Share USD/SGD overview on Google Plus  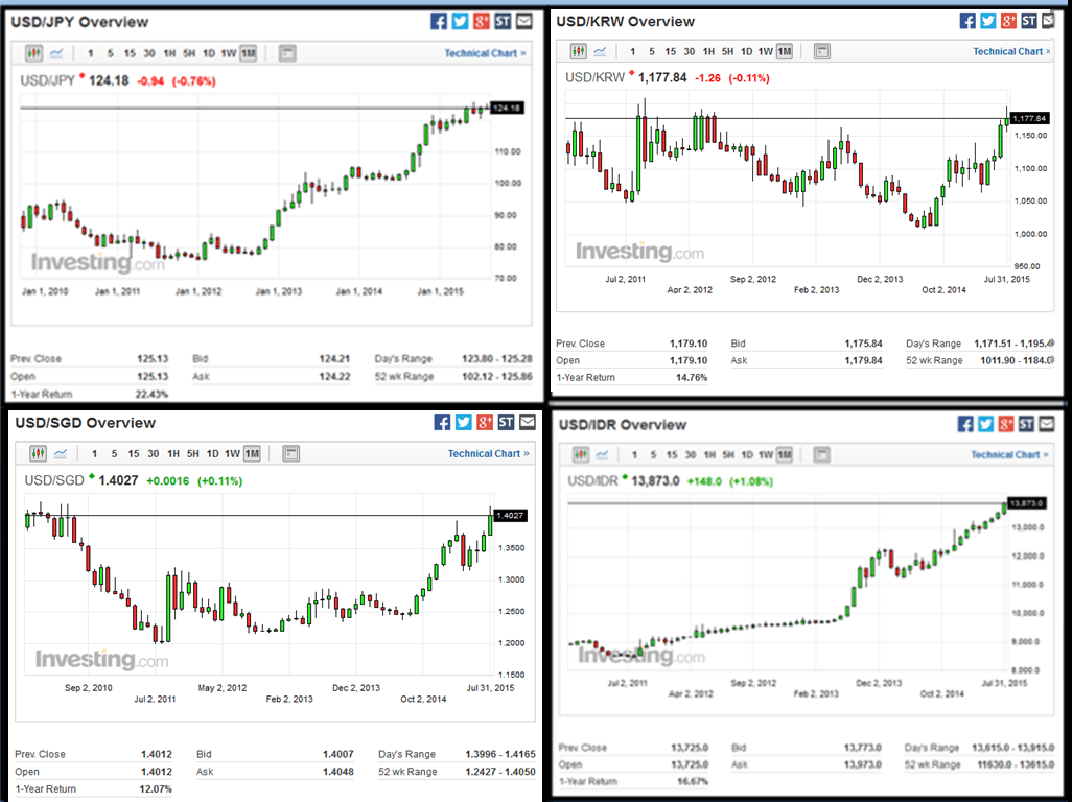click(485, 422)
